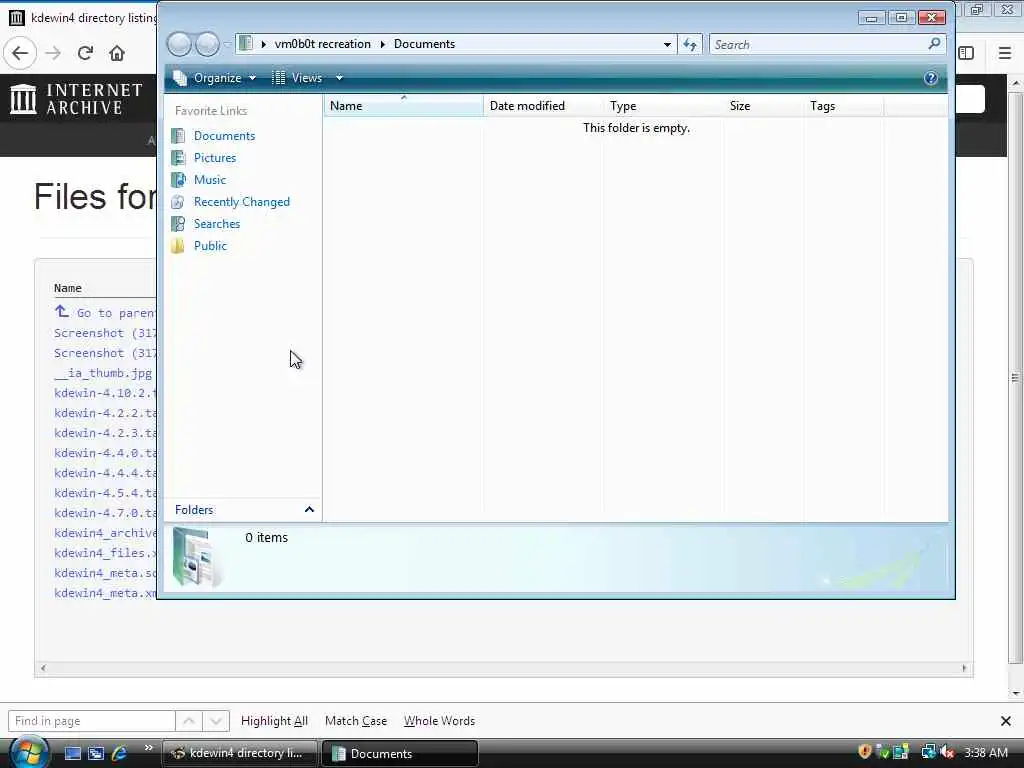This screenshot has width=1024, height=768.
Task: Sort by Date modified column
Action: click(x=543, y=106)
